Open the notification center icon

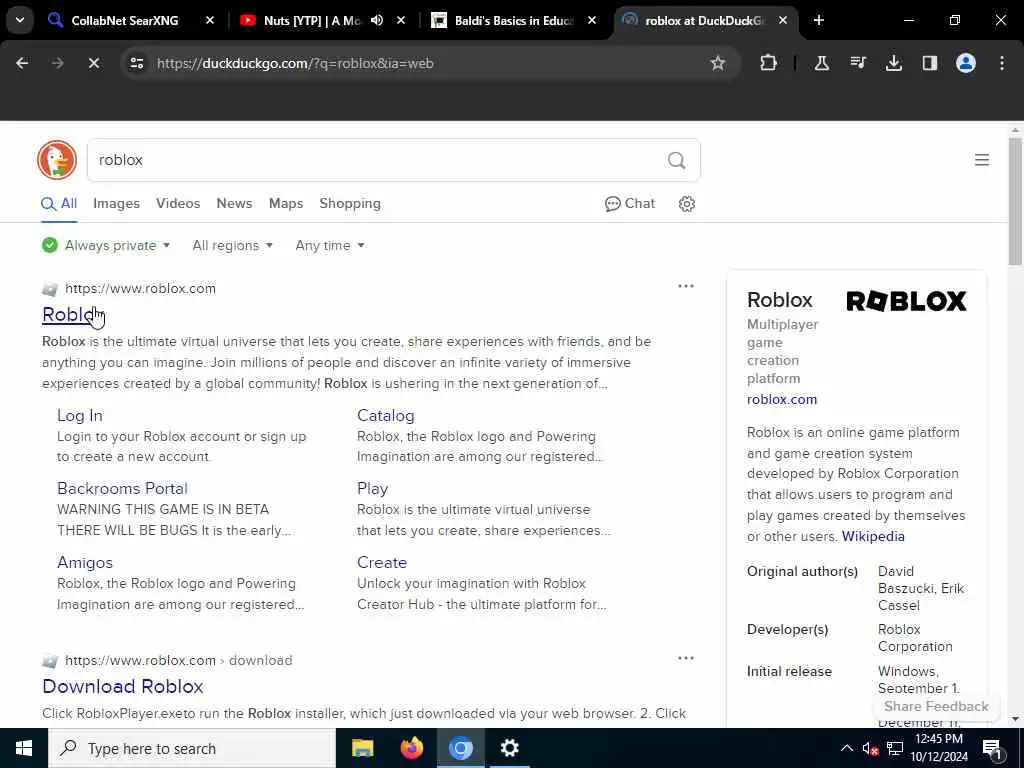[993, 748]
